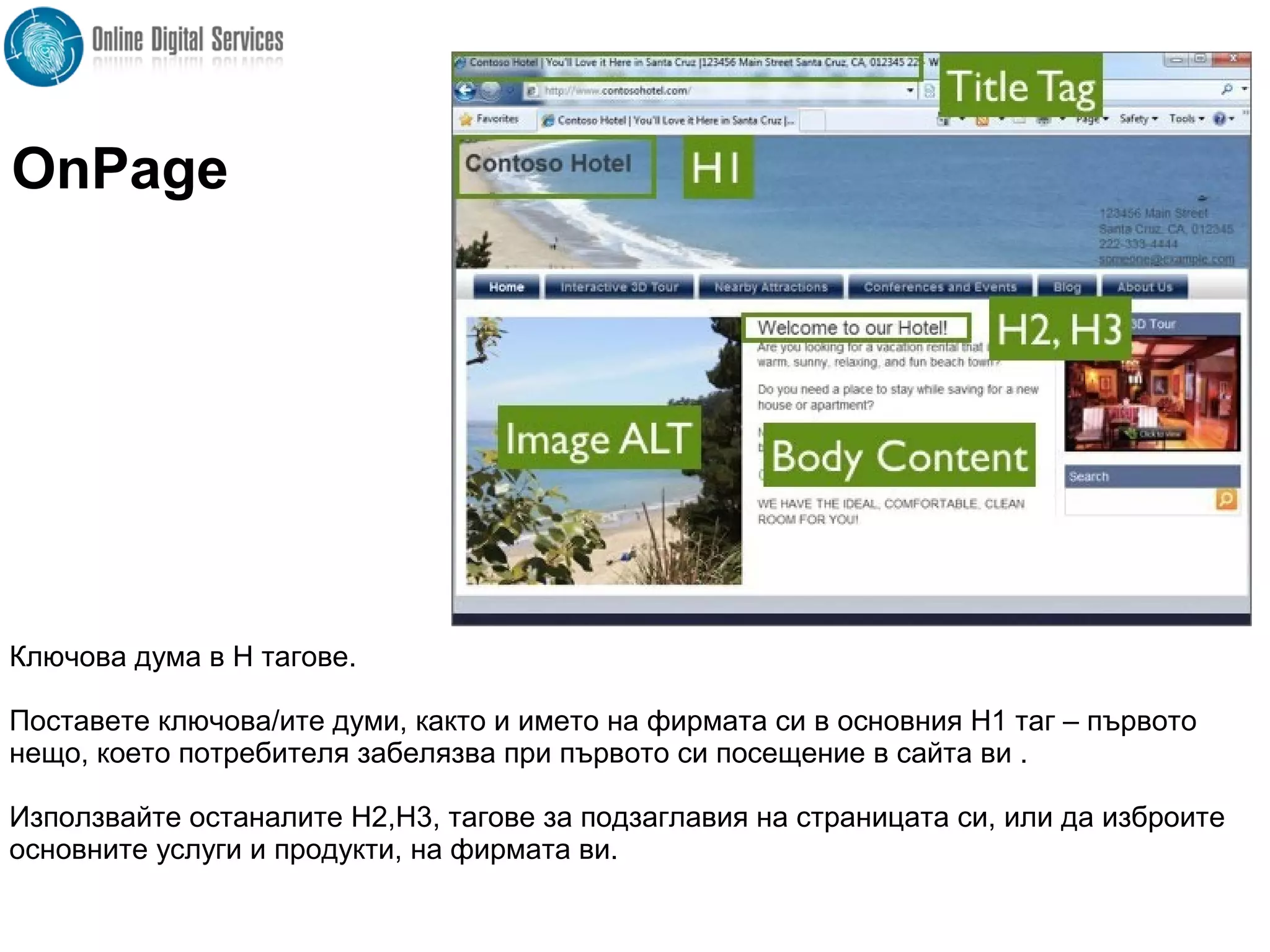This screenshot has height=952, width=1270.
Task: Click the compatibility view page icon
Action: tap(929, 91)
